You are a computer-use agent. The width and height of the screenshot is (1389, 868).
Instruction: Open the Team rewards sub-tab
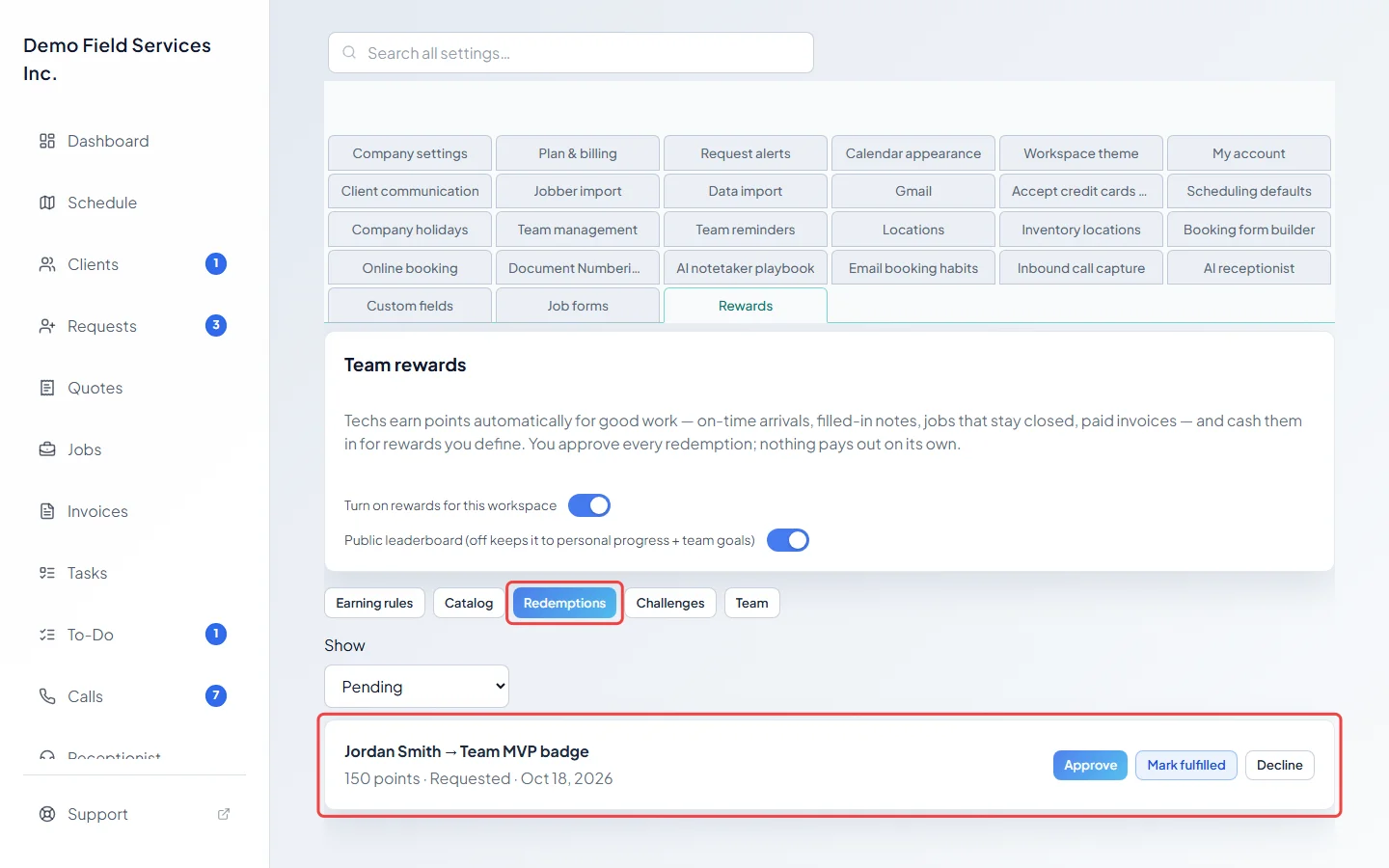752,603
